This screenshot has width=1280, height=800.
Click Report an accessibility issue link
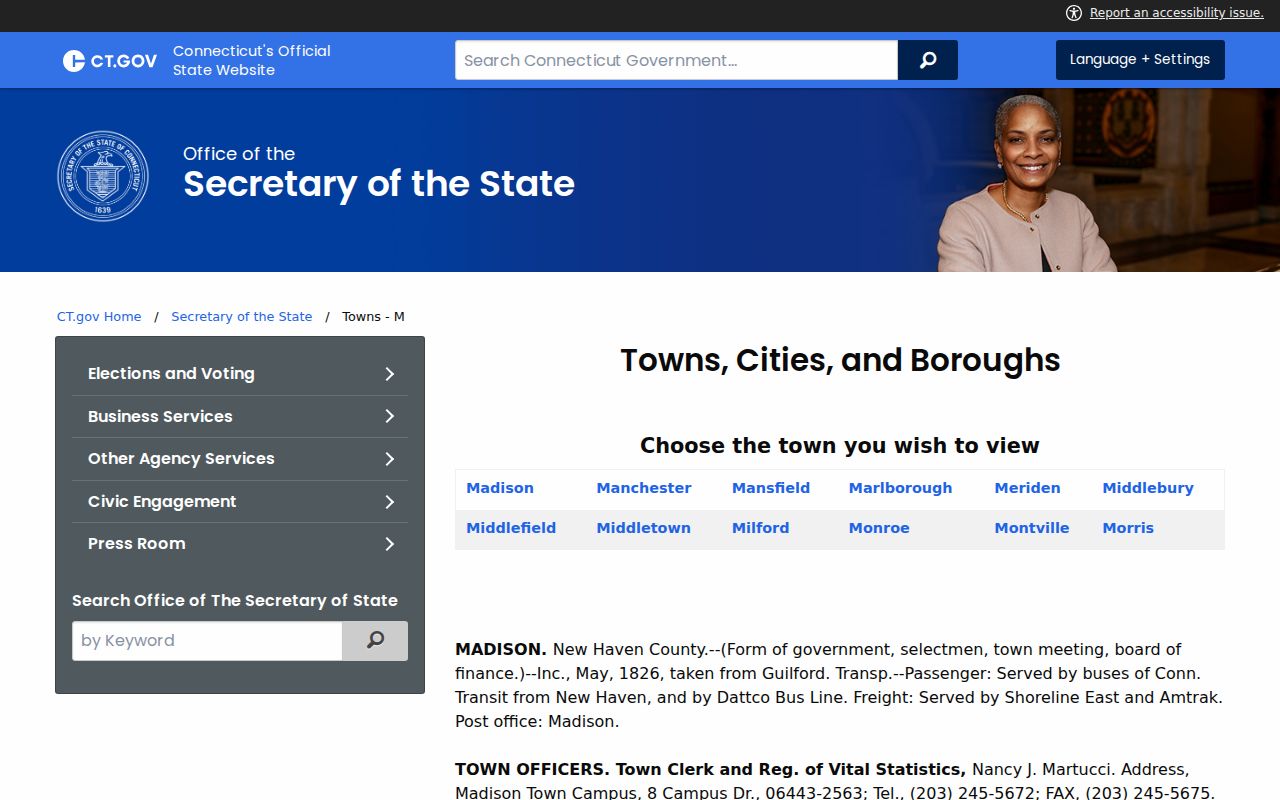click(1177, 13)
